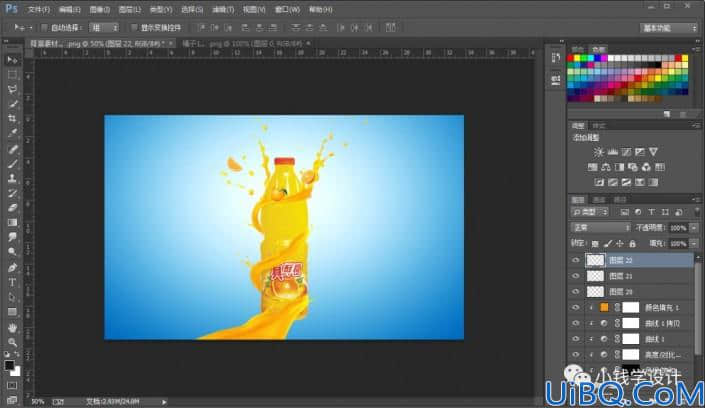Viewport: 705px width, 408px height.
Task: Open the 基本功能 workspace dropdown
Action: coord(669,28)
